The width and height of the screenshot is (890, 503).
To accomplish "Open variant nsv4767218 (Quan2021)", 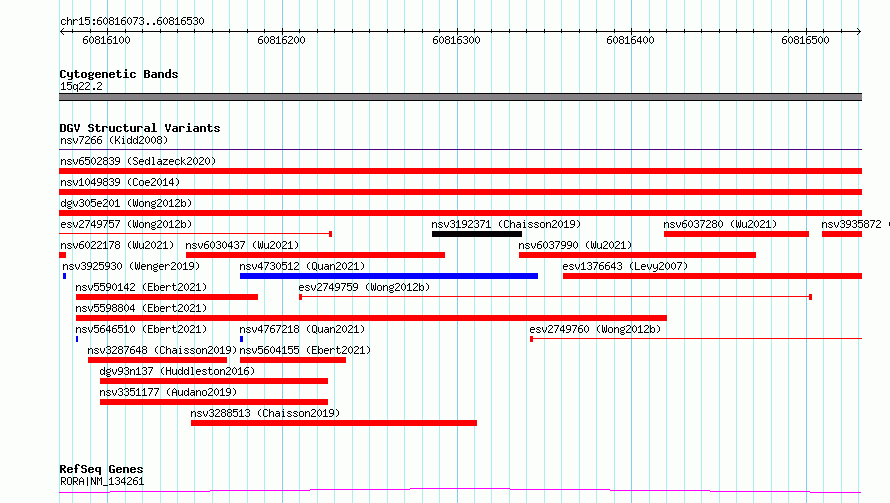I will pos(302,329).
